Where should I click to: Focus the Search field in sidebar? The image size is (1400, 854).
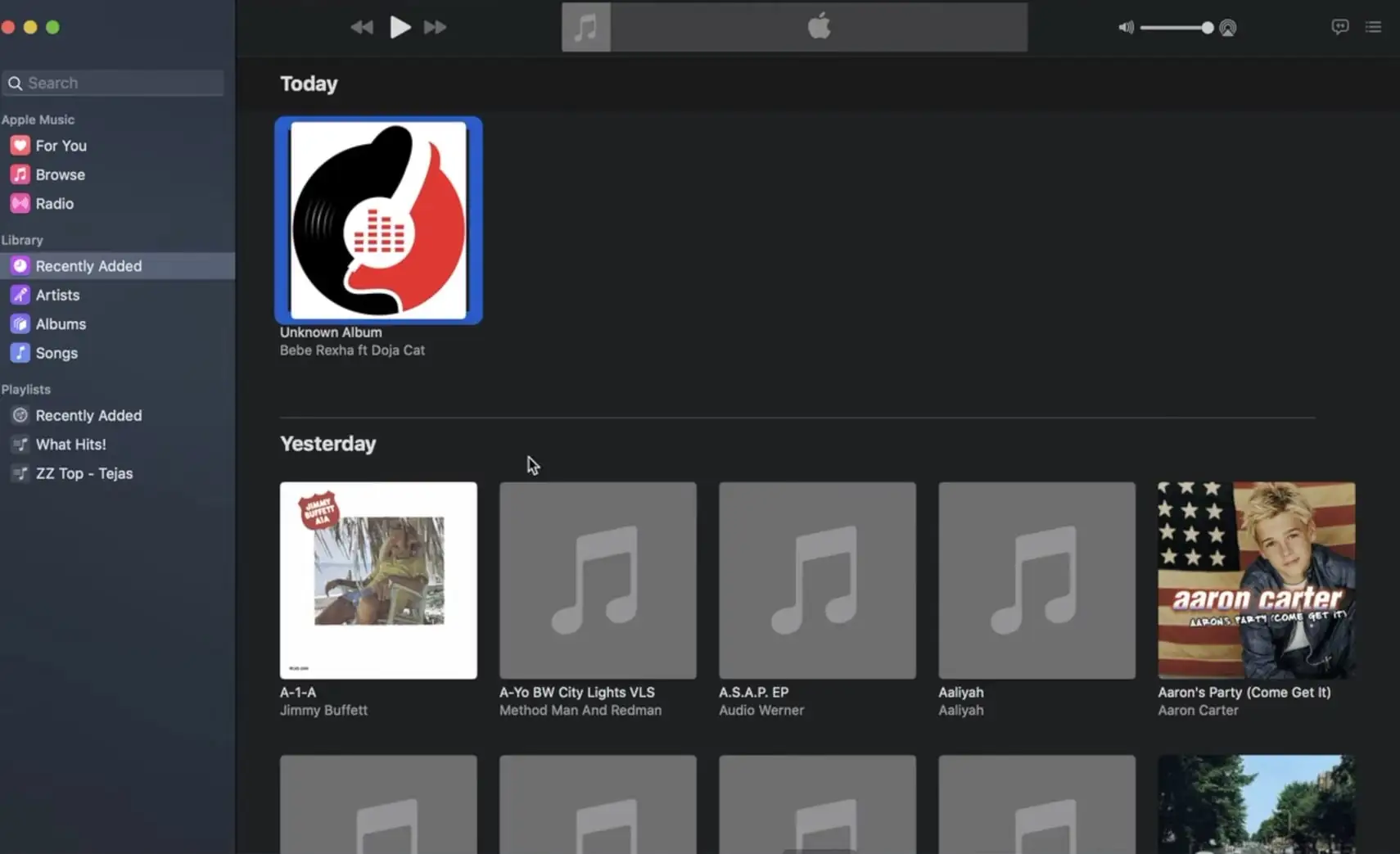(113, 83)
